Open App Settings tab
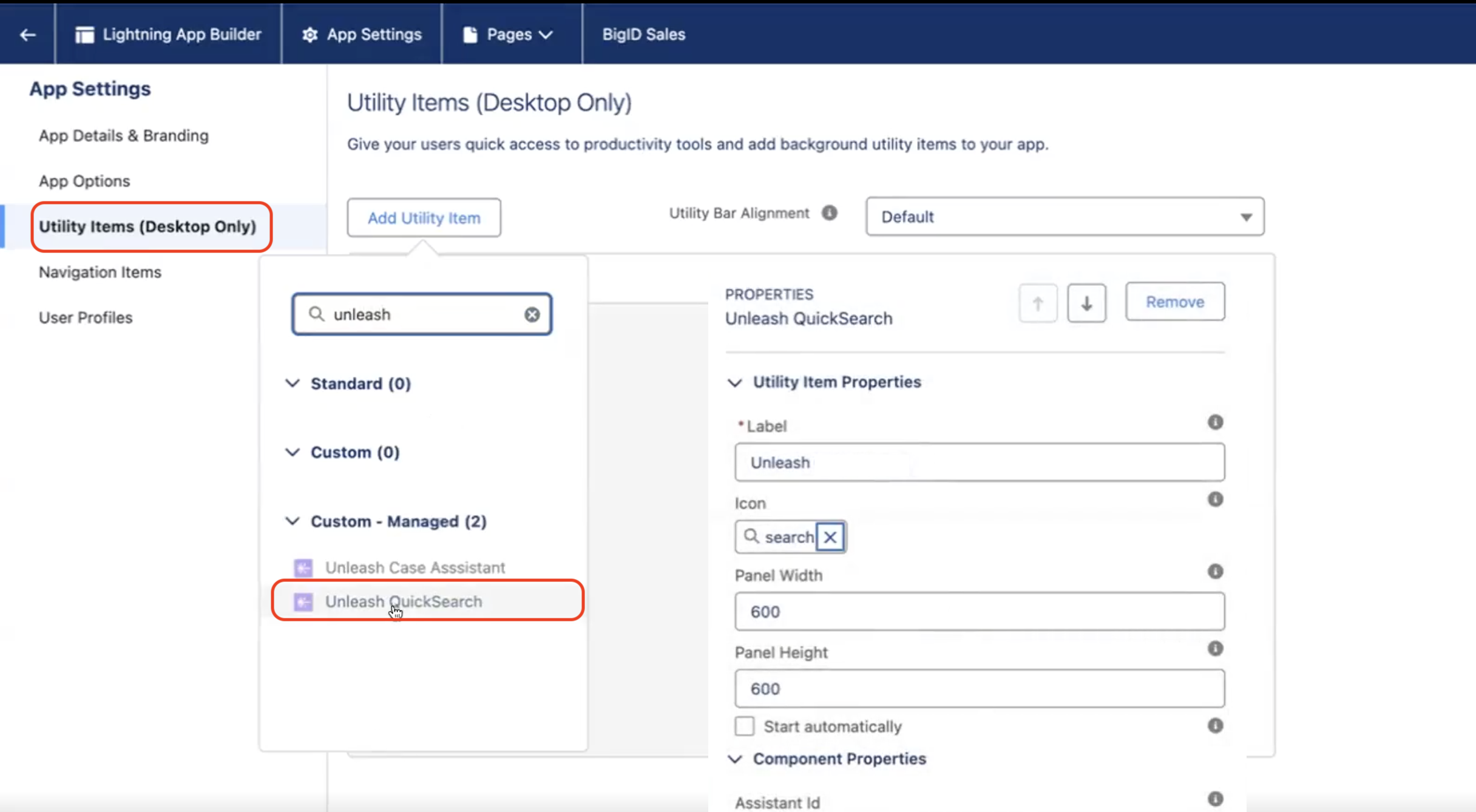Viewport: 1476px width, 812px height. click(x=362, y=35)
